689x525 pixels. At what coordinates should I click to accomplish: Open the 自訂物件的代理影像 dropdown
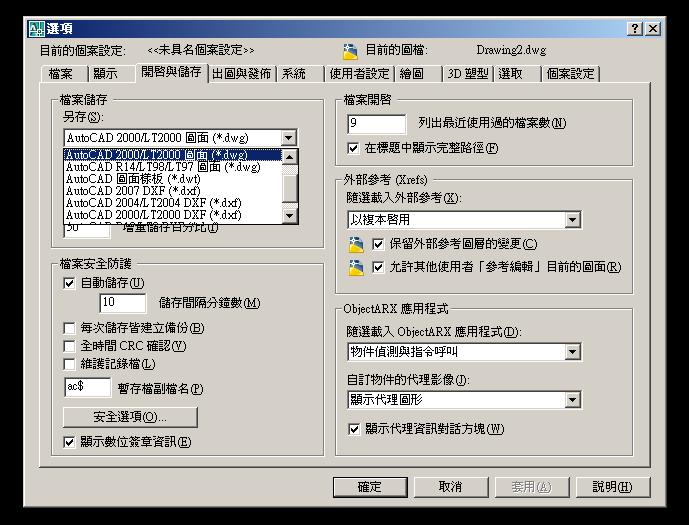click(x=573, y=400)
